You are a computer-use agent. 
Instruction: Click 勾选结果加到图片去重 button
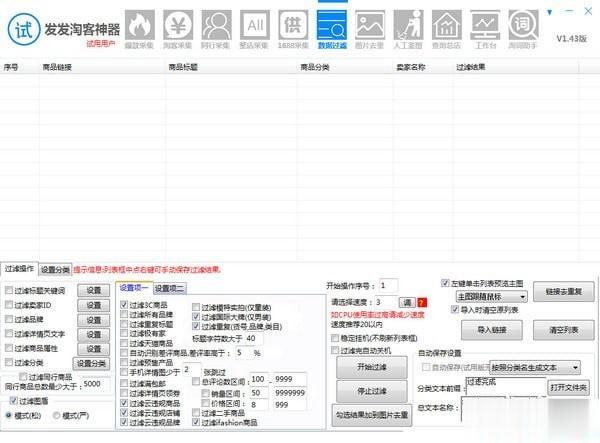pos(372,415)
